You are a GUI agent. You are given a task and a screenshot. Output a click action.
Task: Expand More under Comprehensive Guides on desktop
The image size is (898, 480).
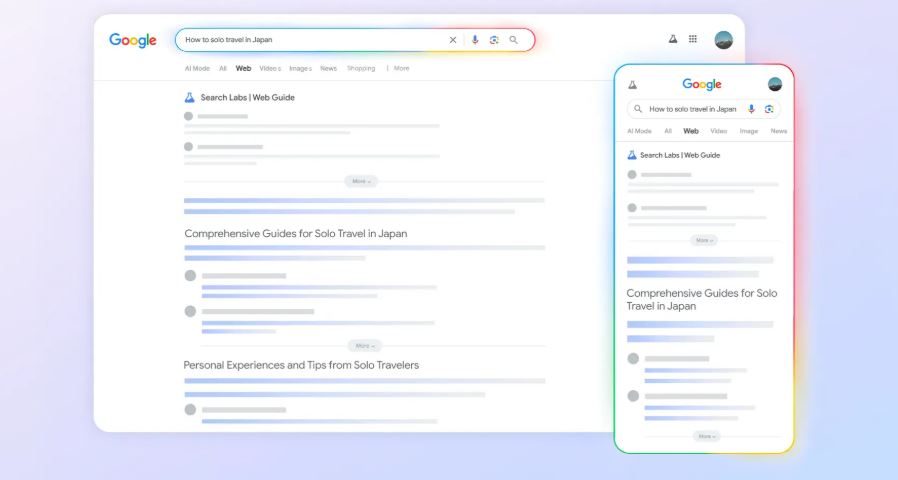[363, 346]
